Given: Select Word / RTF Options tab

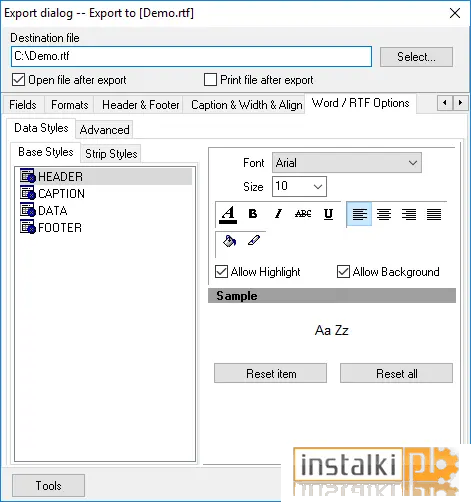Looking at the screenshot, I should tap(360, 103).
